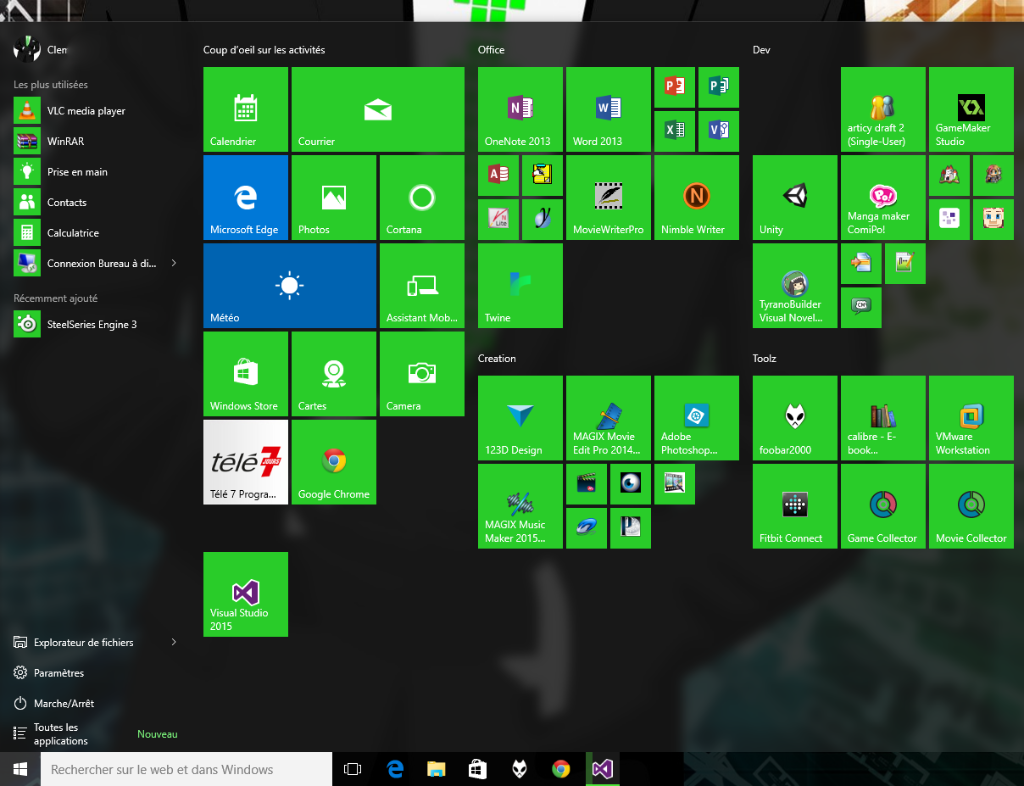Launch the Google Chrome tile
This screenshot has height=786, width=1024.
click(334, 462)
